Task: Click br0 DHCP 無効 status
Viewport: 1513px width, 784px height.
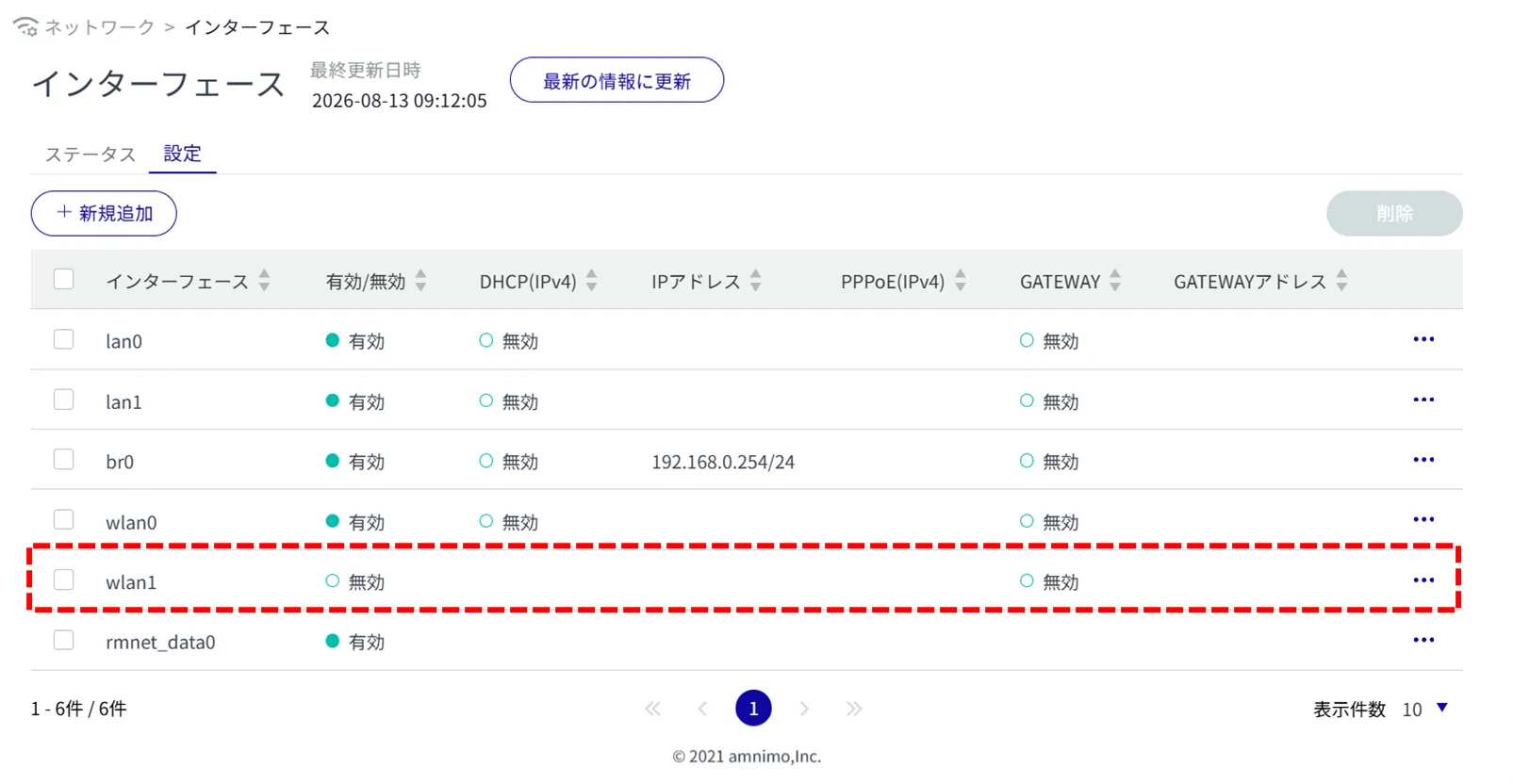Action: 509,462
